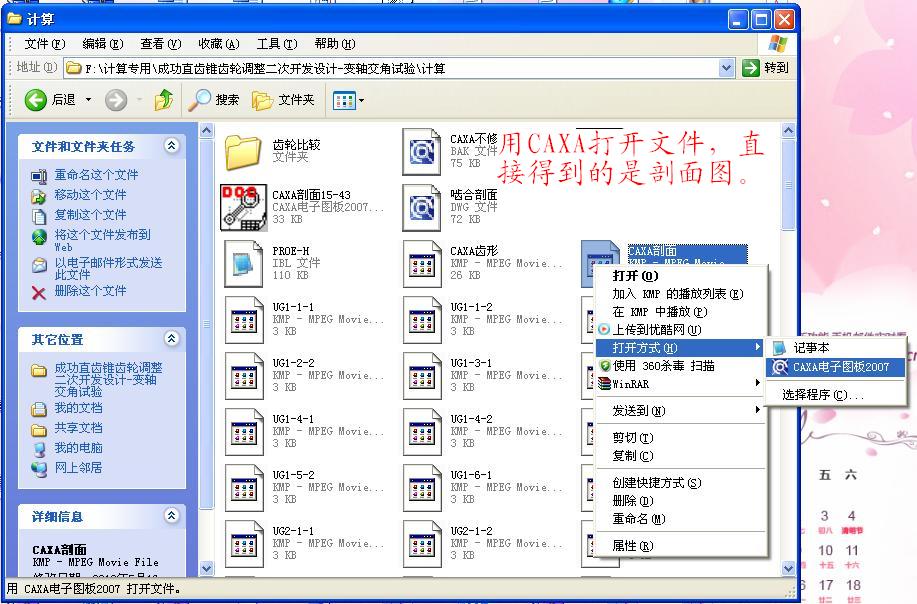Viewport: 917px width, 604px height.
Task: Open 共享文档 in Other Places
Action: coord(79,428)
